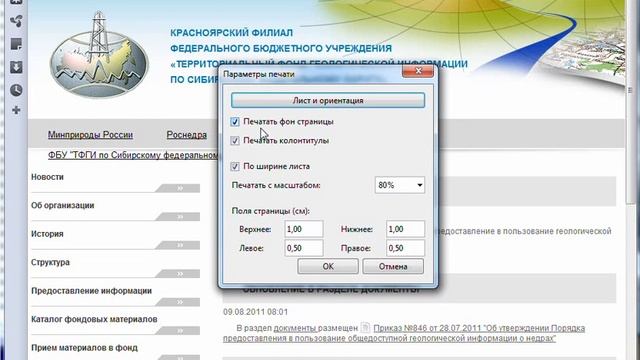Open Прием материалов в фонд item
This screenshot has height=360, width=640.
(84, 348)
